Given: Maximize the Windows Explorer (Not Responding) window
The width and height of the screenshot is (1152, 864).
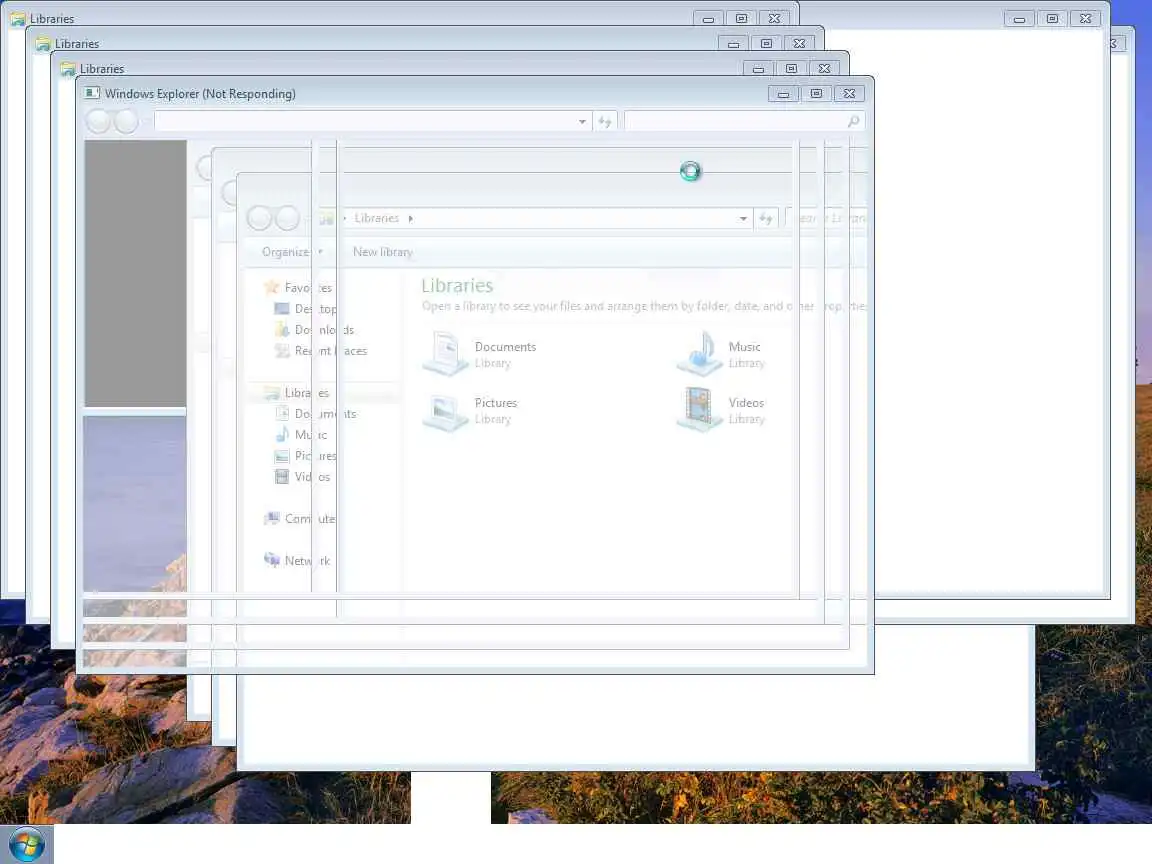Looking at the screenshot, I should 816,93.
